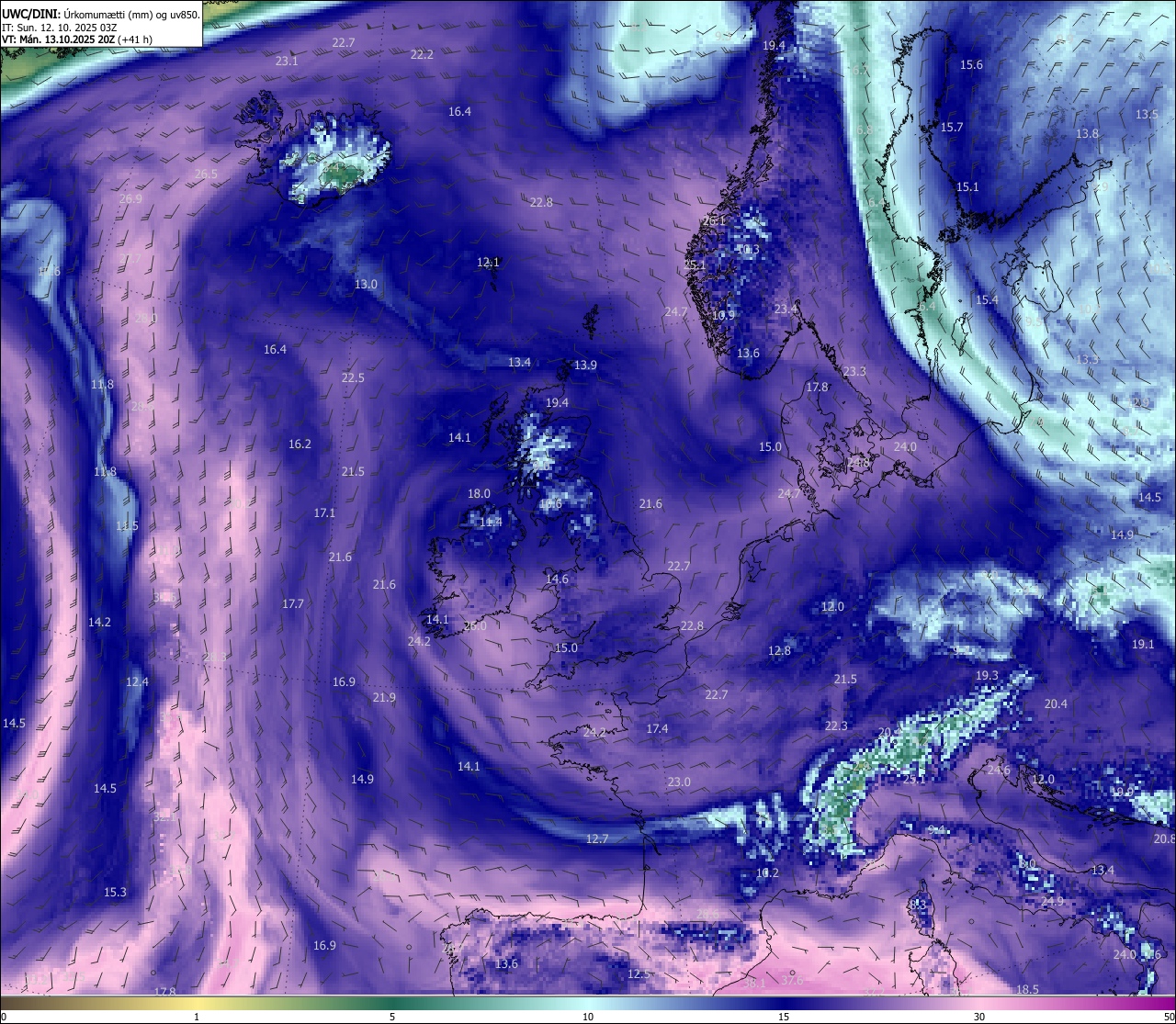Click the 18.5 value at the bottom right
The height and width of the screenshot is (1024, 1176).
(x=1027, y=989)
